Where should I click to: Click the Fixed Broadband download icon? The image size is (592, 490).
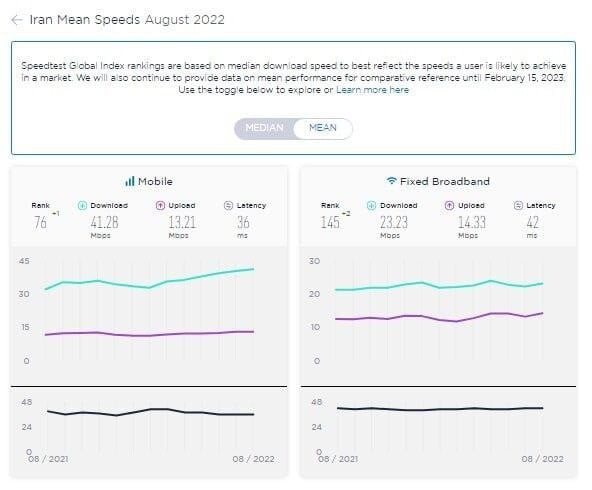point(372,205)
